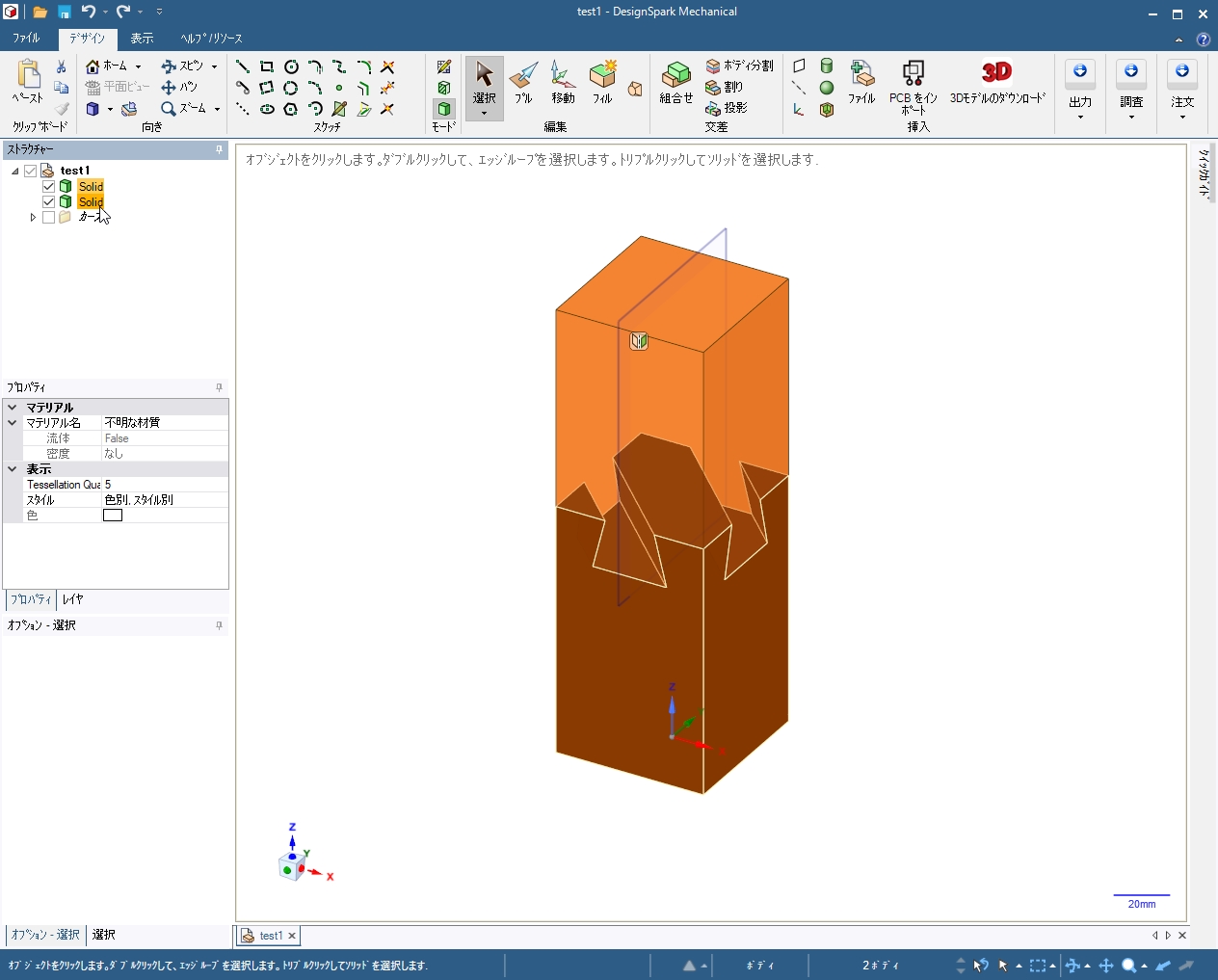Select the プル (Pull) tool

coord(523,83)
